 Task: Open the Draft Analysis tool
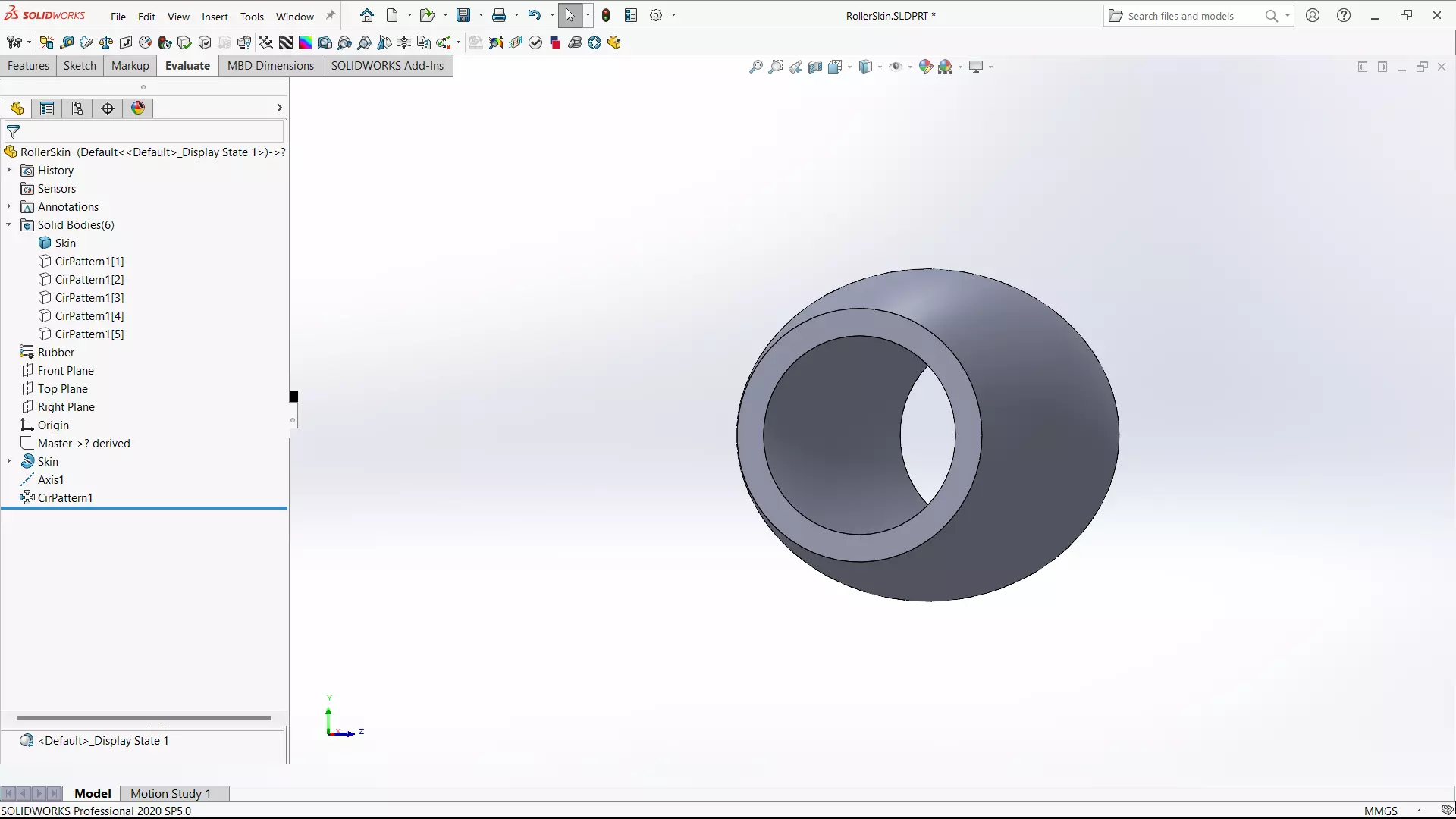click(325, 42)
